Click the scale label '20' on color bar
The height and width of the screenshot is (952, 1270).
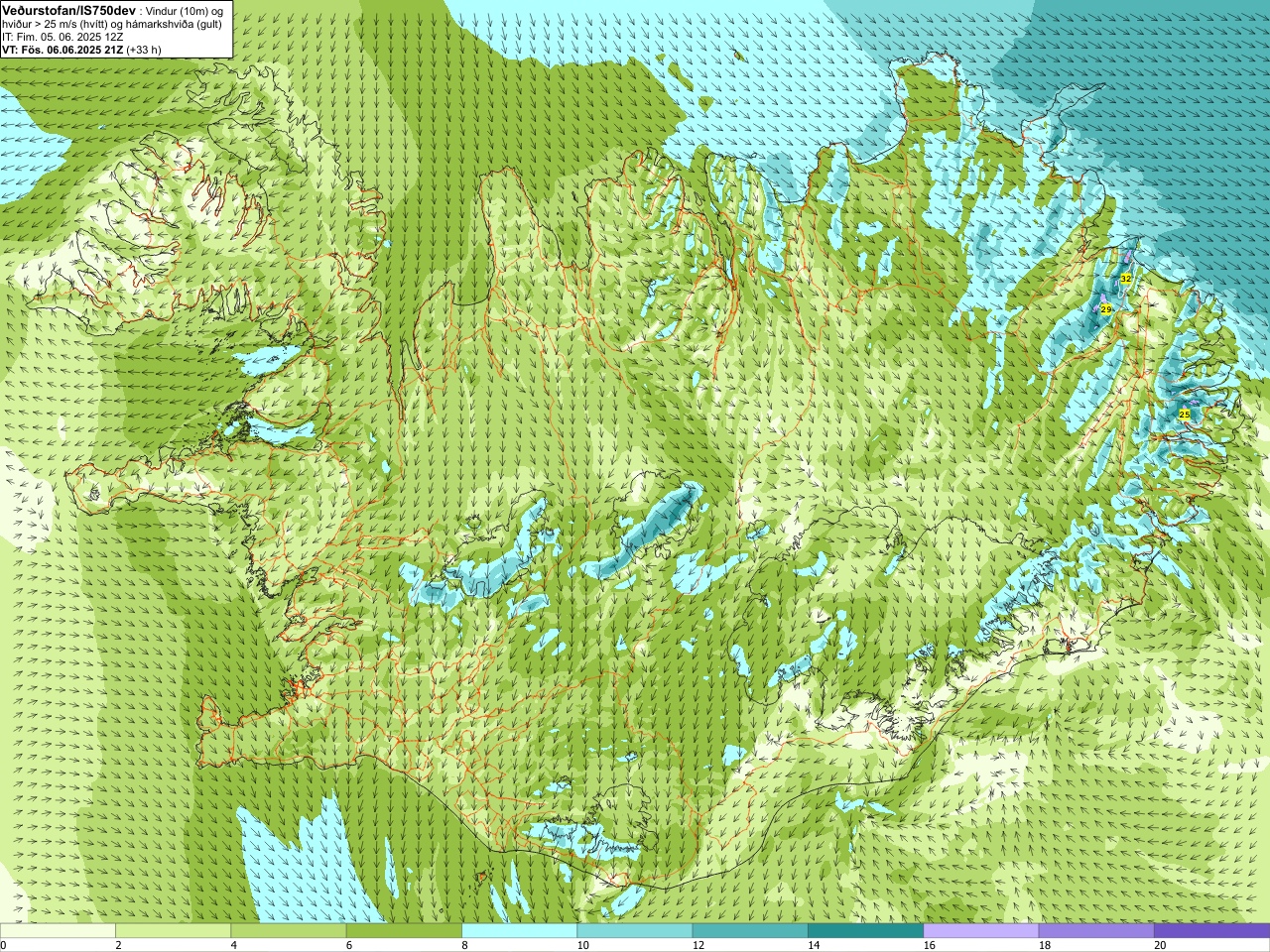point(1160,945)
